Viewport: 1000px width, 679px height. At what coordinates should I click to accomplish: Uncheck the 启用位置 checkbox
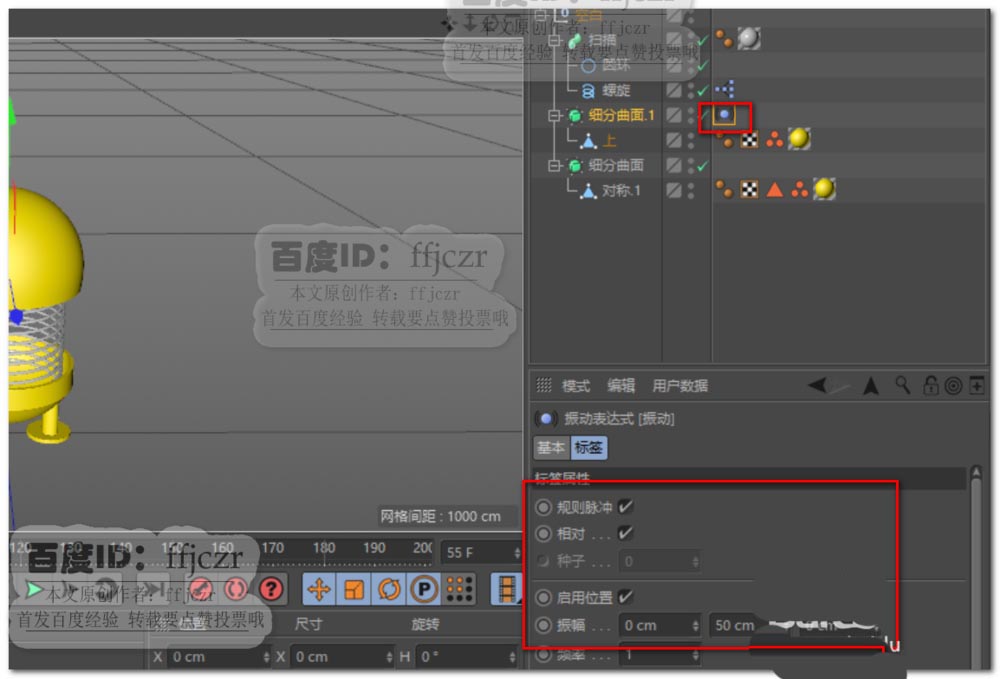[626, 597]
